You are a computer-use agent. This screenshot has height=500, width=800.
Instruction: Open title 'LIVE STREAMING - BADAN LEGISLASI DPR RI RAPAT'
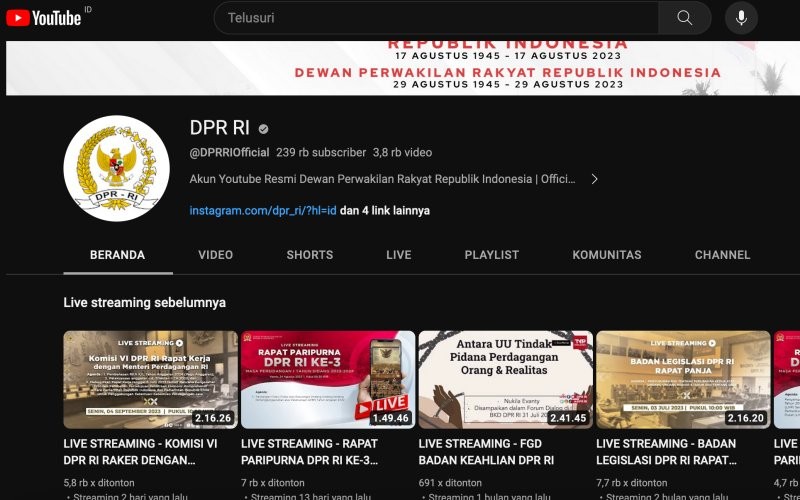666,452
